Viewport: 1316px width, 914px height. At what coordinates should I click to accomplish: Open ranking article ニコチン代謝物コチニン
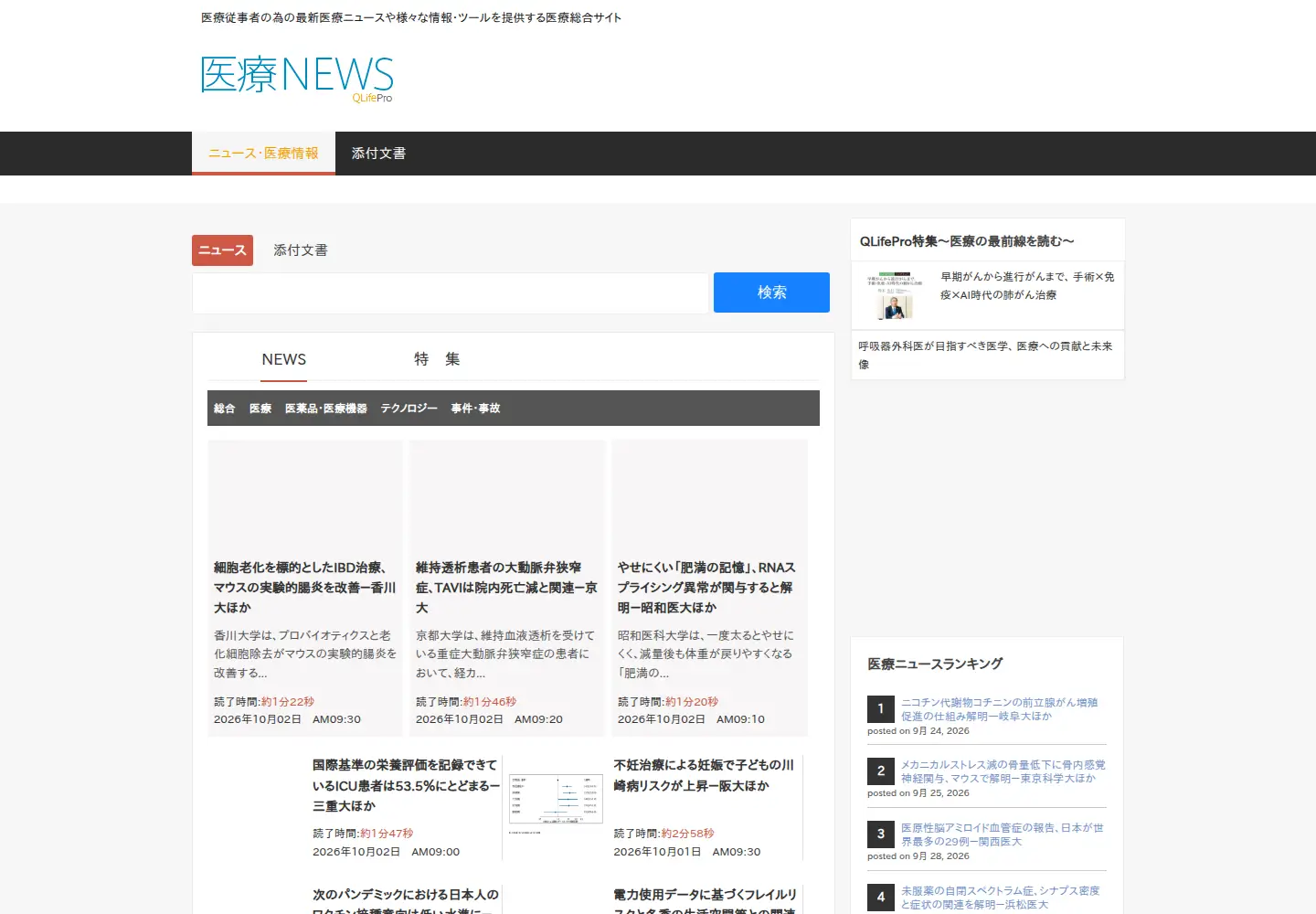(x=1000, y=709)
